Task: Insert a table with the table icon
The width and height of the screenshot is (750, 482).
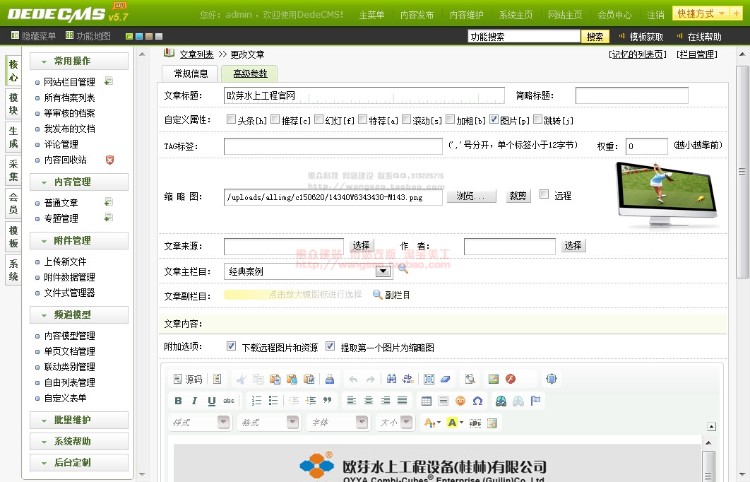Action: tap(426, 401)
